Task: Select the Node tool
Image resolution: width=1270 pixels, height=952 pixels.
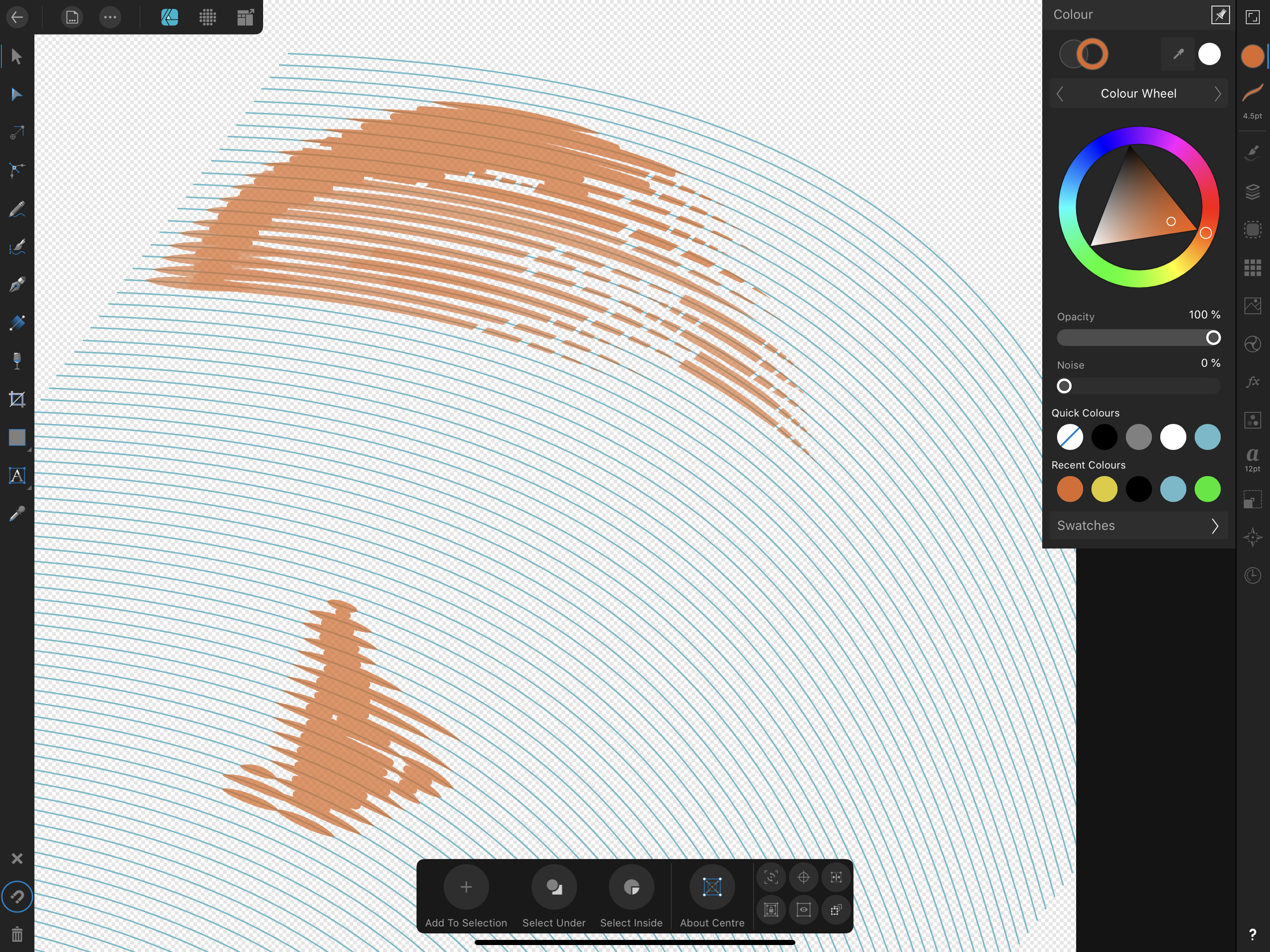Action: tap(17, 95)
